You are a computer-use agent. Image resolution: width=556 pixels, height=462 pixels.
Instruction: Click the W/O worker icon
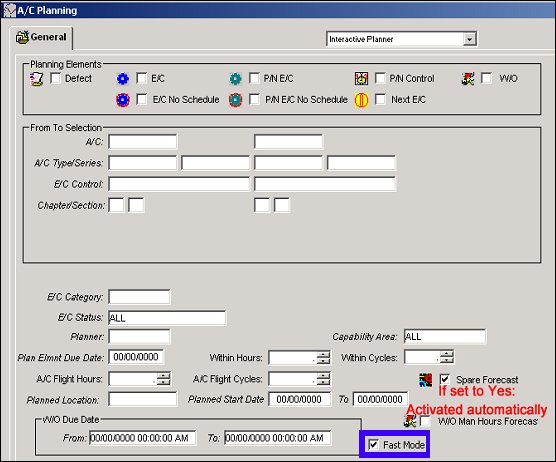pyautogui.click(x=468, y=78)
